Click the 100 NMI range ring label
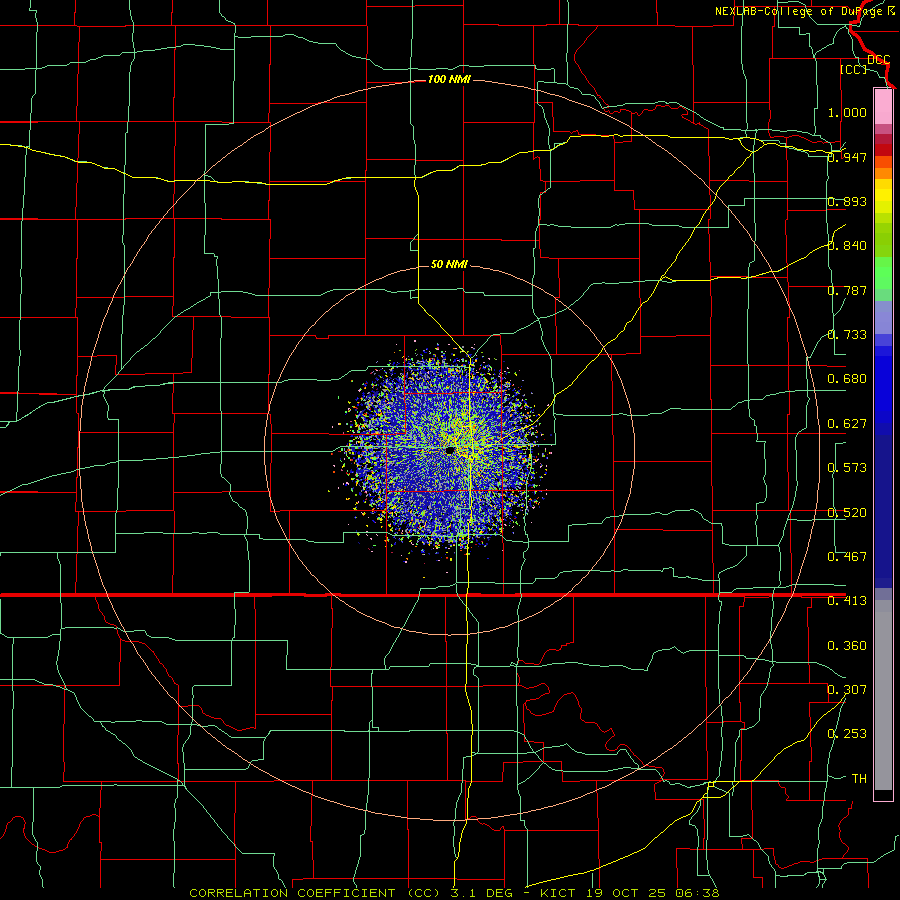The width and height of the screenshot is (900, 900). coord(449,79)
